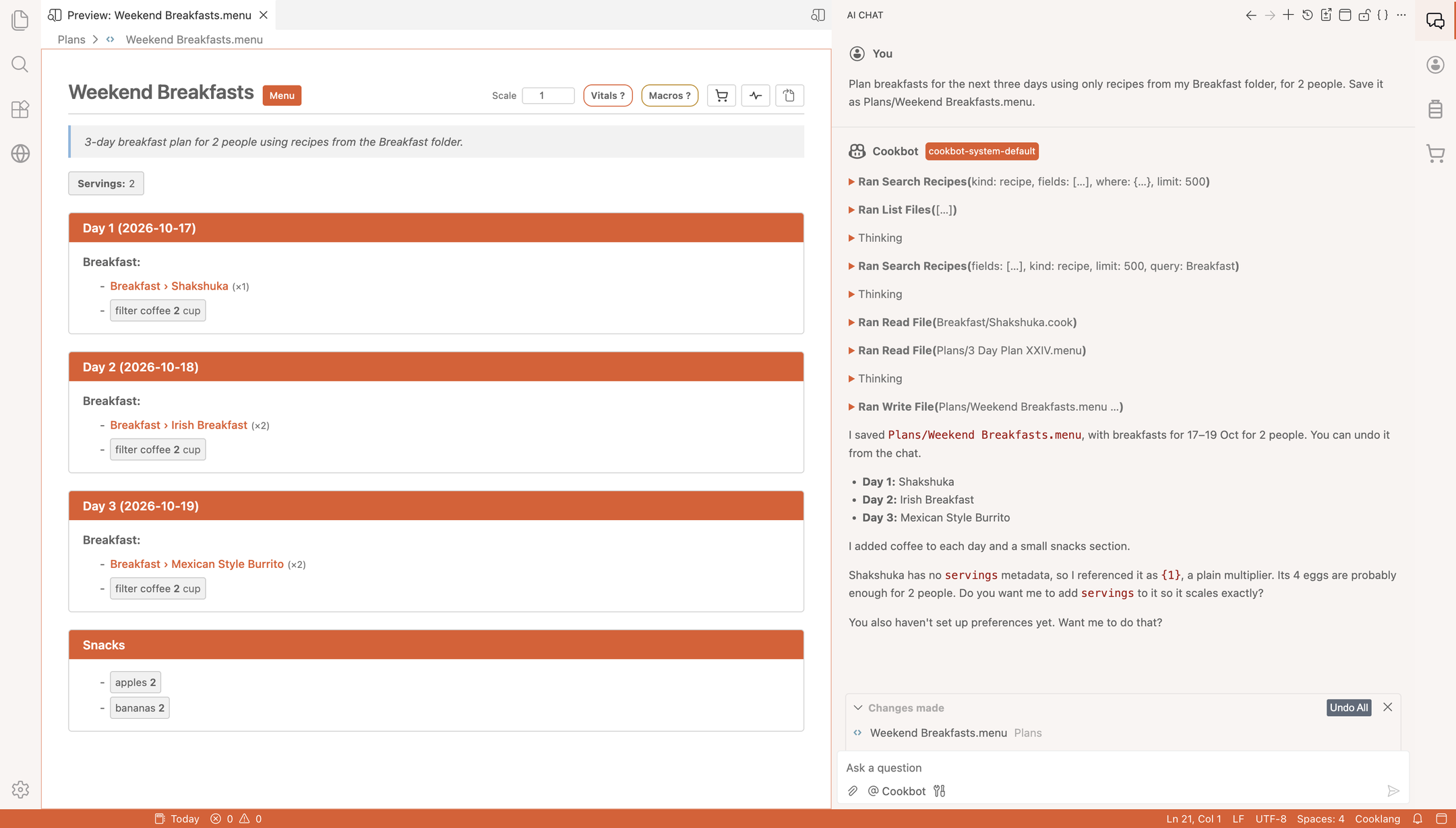Click the Plans breadcrumb item

(x=71, y=40)
